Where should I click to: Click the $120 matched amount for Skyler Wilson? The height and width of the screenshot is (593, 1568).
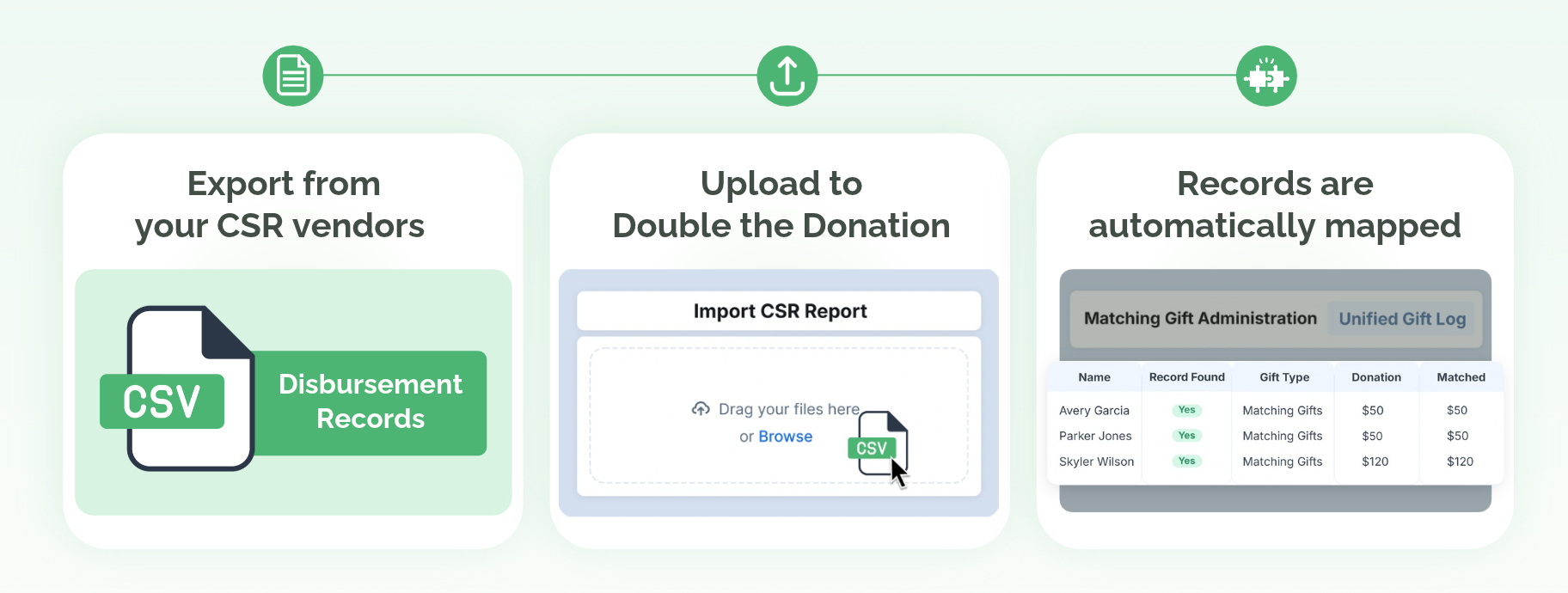coord(1460,462)
